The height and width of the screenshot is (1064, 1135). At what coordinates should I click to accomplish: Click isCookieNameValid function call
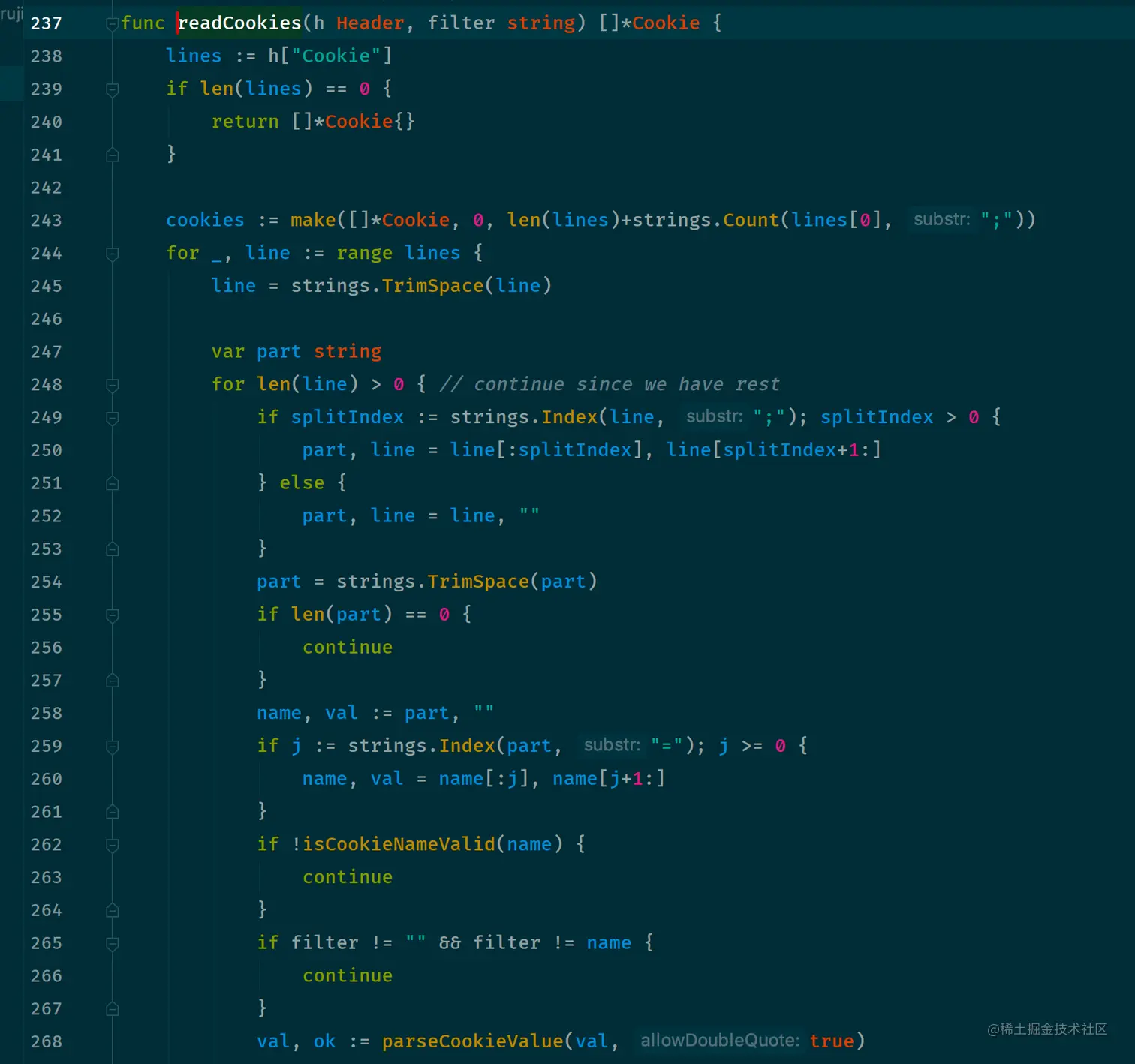(399, 844)
